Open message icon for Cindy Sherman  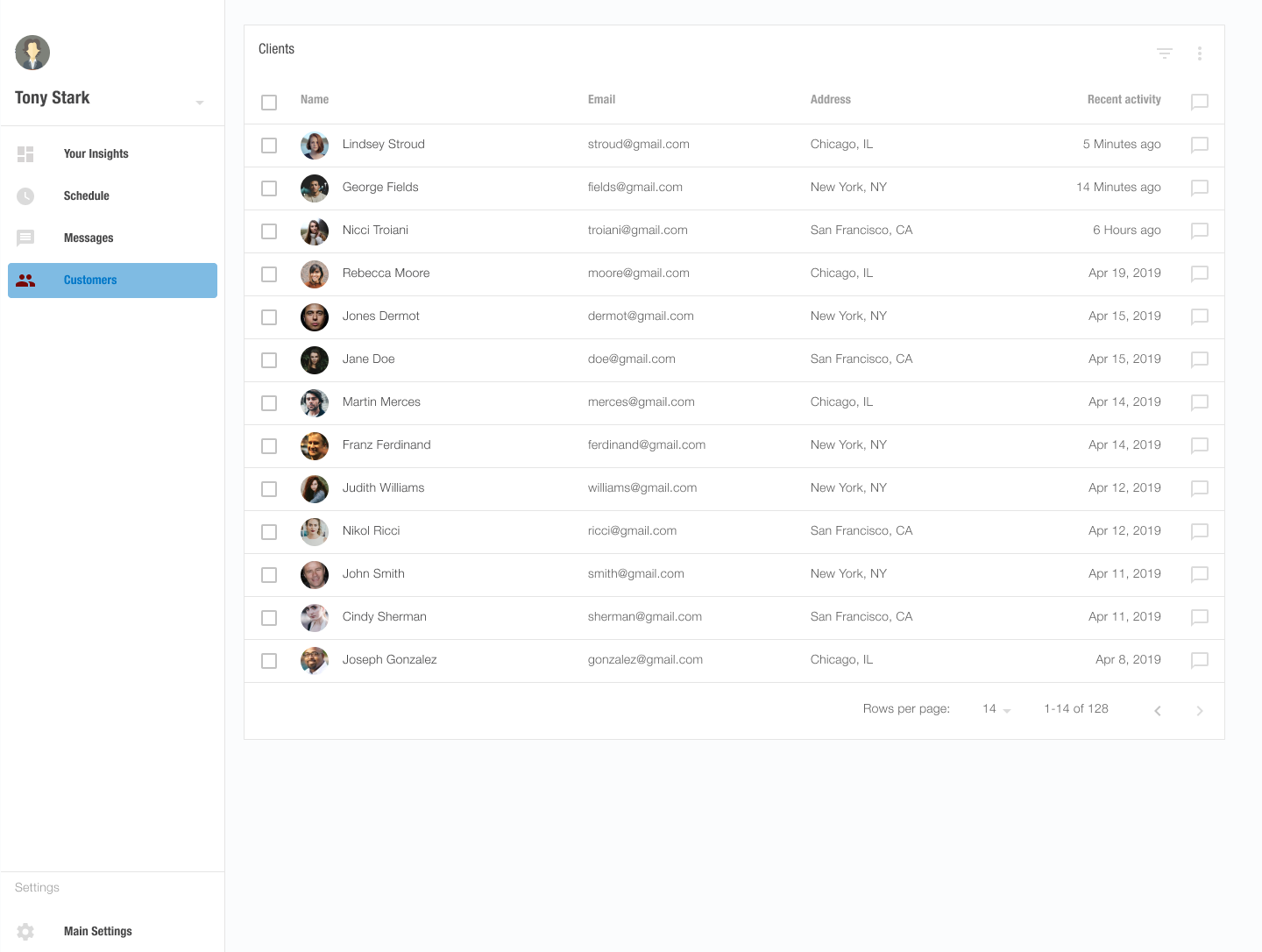pyautogui.click(x=1200, y=617)
